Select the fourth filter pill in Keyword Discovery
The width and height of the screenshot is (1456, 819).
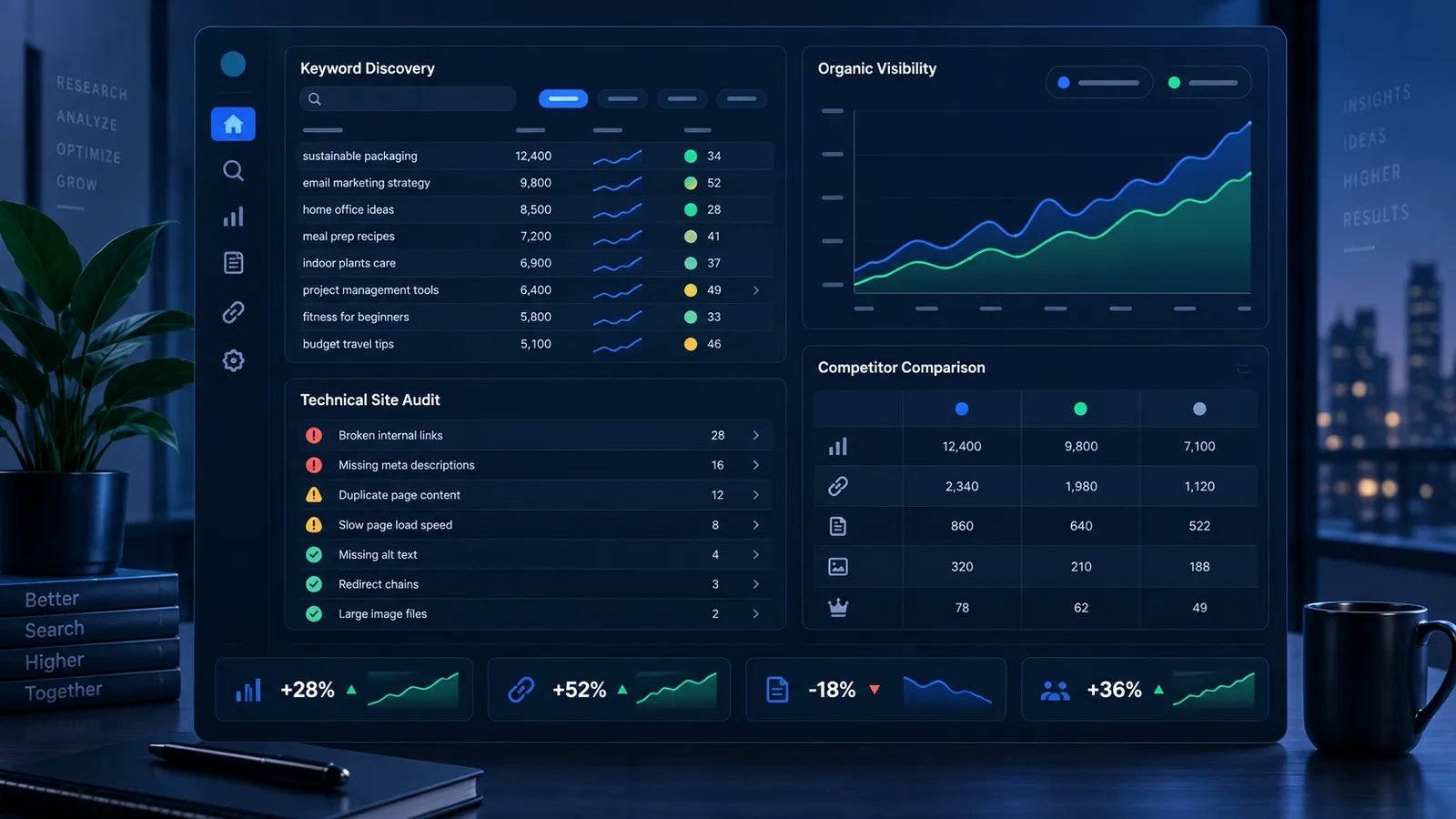point(742,98)
